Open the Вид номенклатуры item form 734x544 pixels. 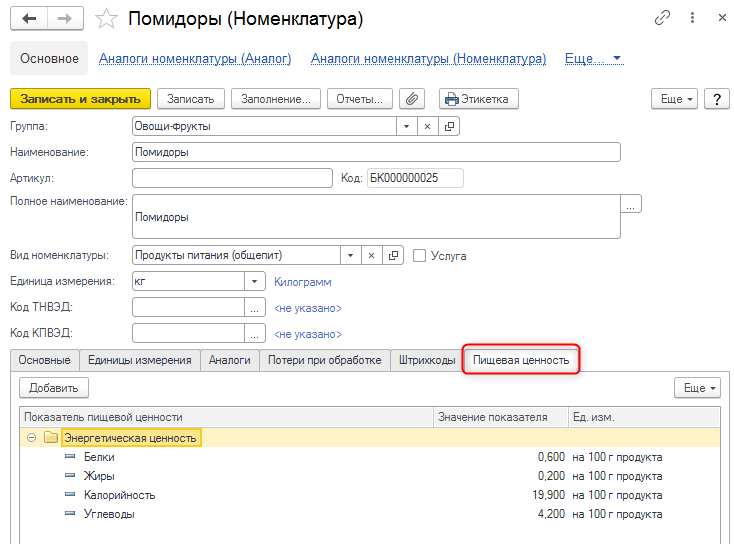(x=393, y=255)
